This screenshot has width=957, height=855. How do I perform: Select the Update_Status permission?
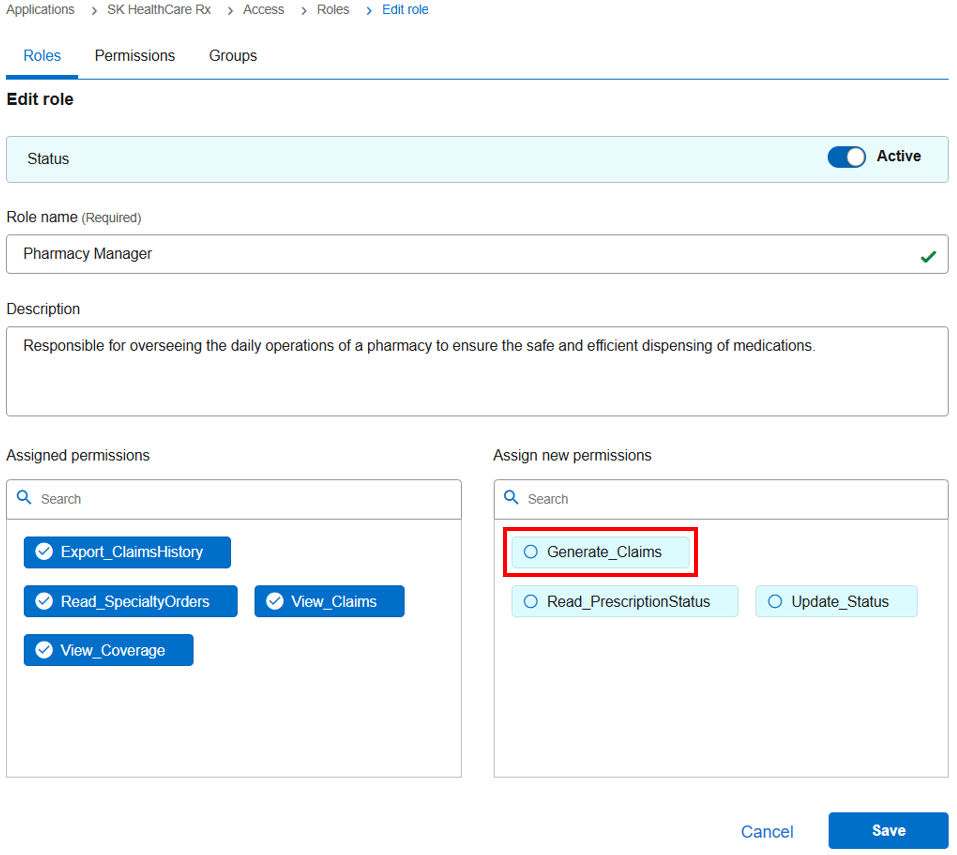836,601
